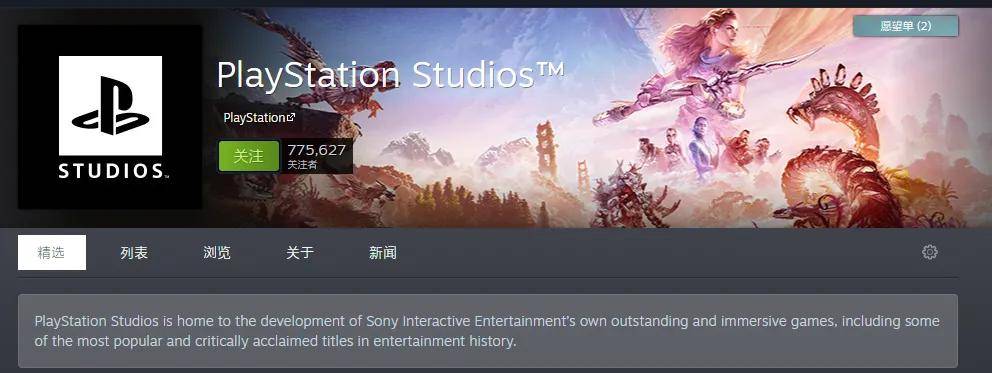This screenshot has width=992, height=373.
Task: View the 新闻 tab
Action: (x=383, y=253)
